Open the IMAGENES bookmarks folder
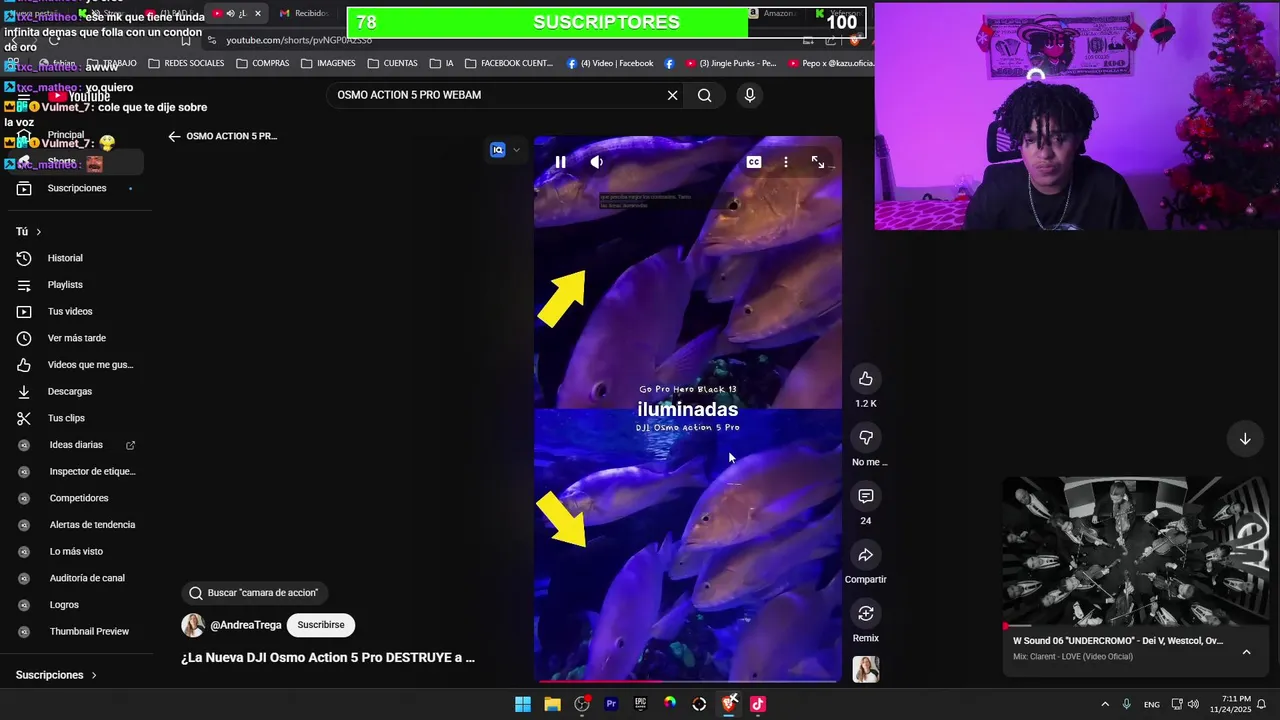 pyautogui.click(x=328, y=63)
